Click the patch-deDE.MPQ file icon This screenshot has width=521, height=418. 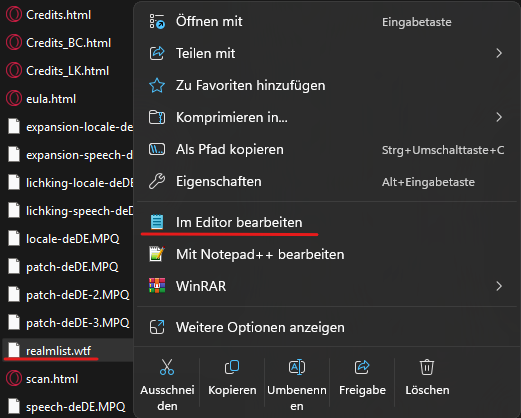[14, 267]
